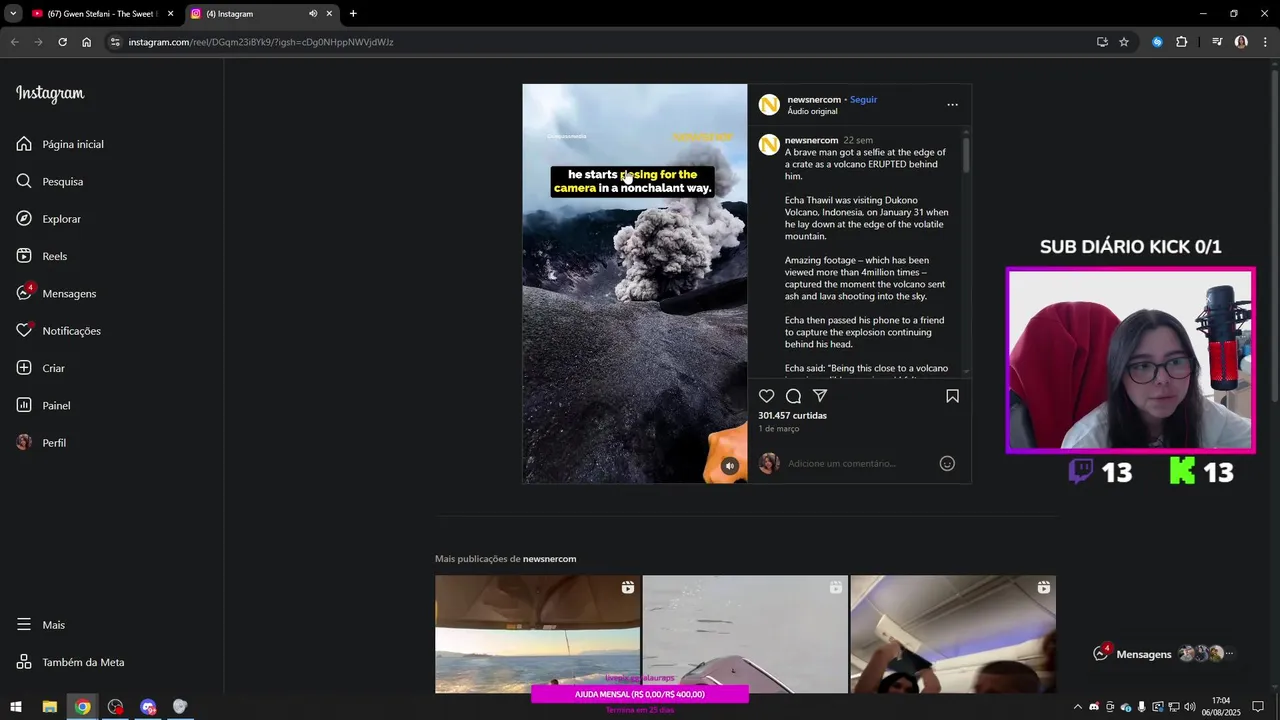Open the Shazam extension
This screenshot has height=720, width=1280.
point(1157,42)
